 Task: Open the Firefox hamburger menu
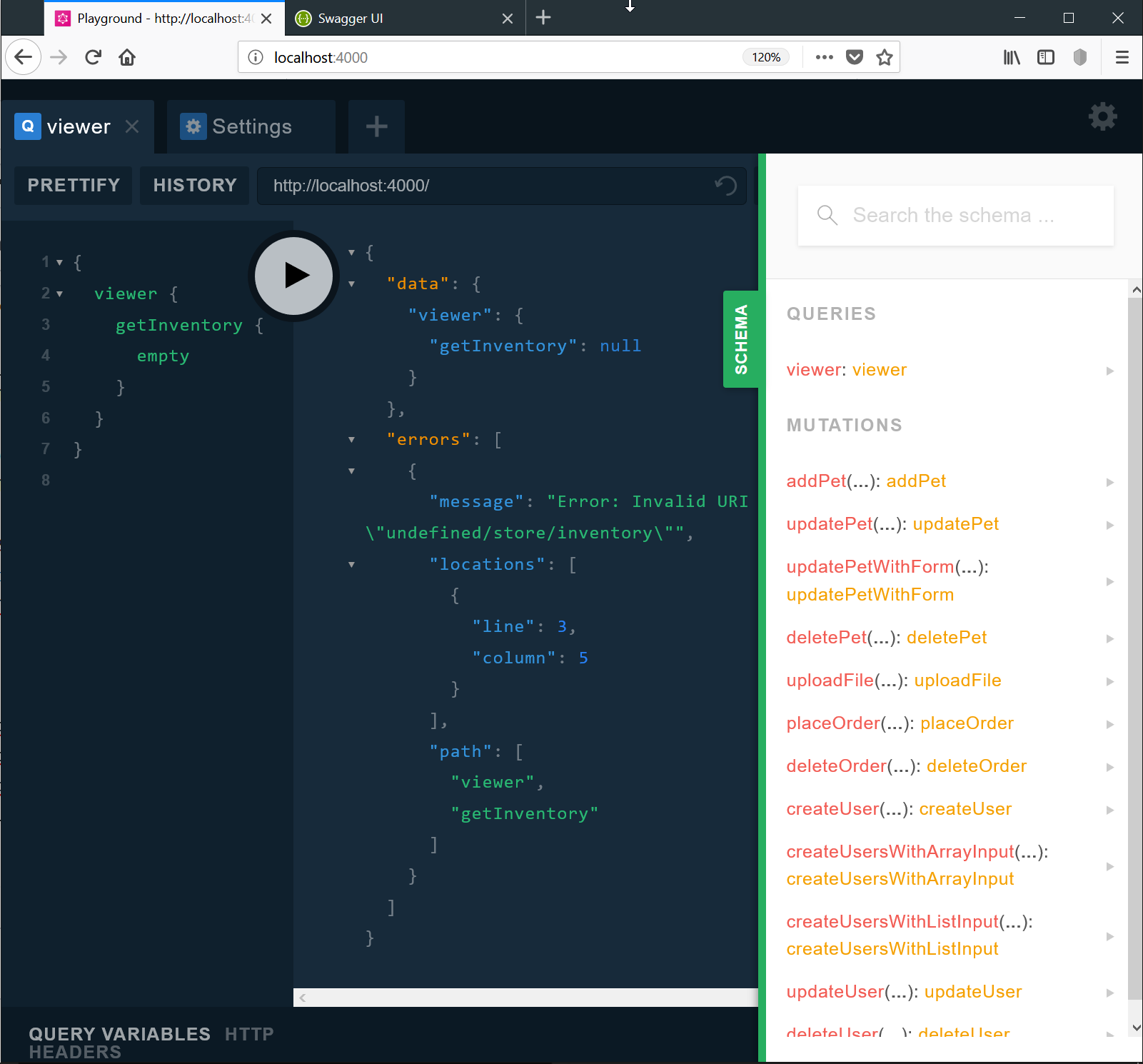(x=1122, y=57)
